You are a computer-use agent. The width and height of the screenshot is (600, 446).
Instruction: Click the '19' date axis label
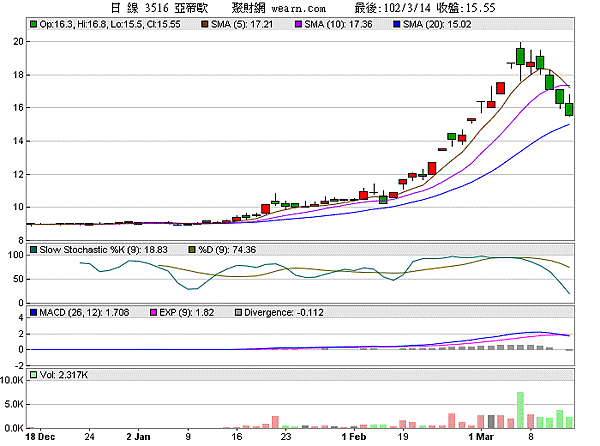coord(403,437)
